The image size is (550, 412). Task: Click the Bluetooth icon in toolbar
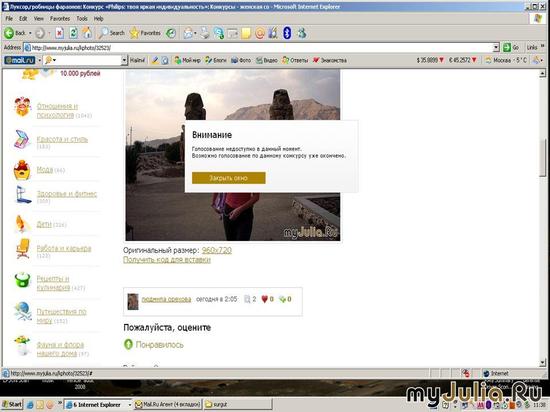point(287,33)
